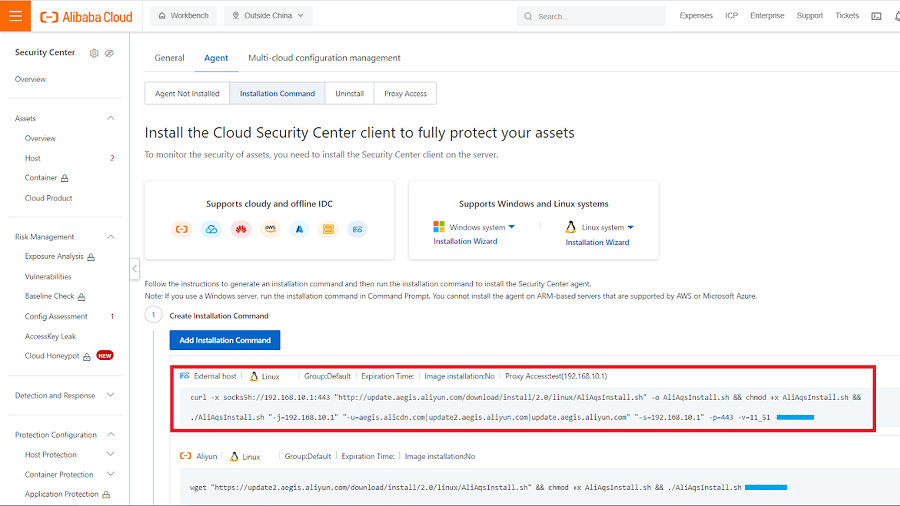Open Multi-cloud configuration management tab

click(324, 58)
